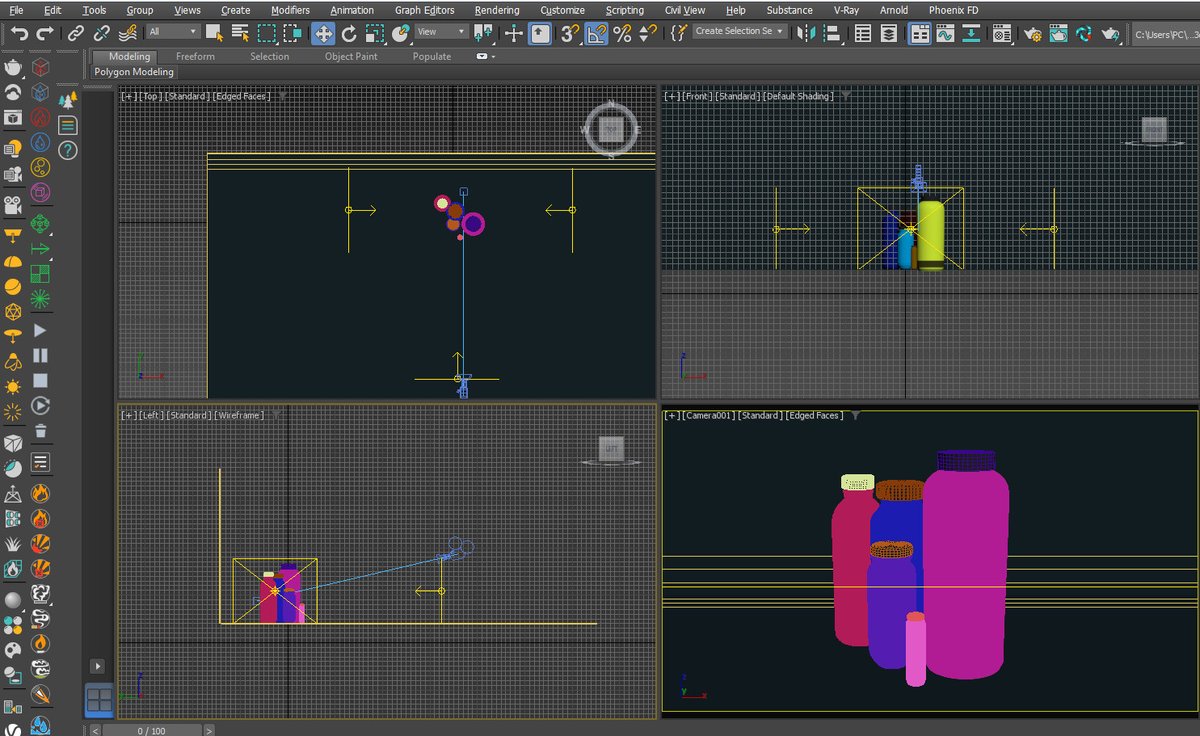Toggle the Percent Snap button
The height and width of the screenshot is (736, 1200).
tap(622, 33)
